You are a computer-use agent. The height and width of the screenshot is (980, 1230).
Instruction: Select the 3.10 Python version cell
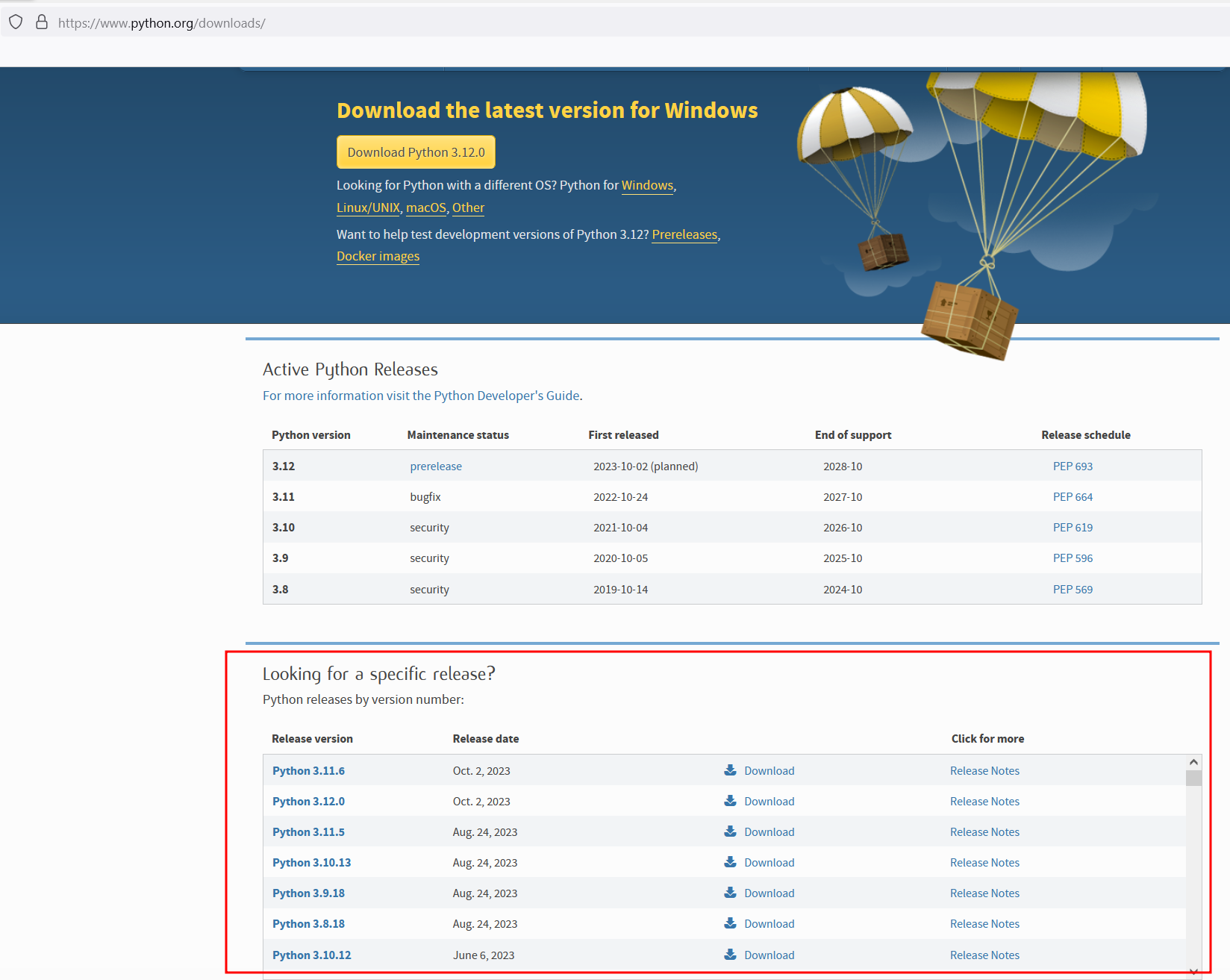coord(284,528)
